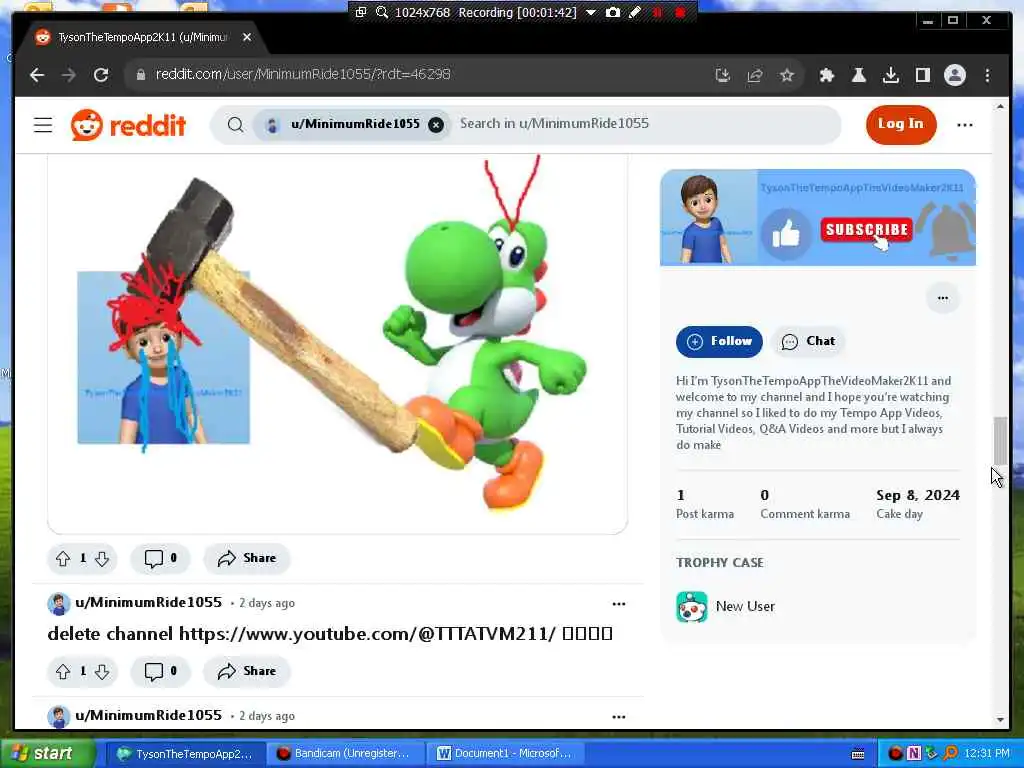
Task: Click the Reddit logo
Action: coord(129,125)
